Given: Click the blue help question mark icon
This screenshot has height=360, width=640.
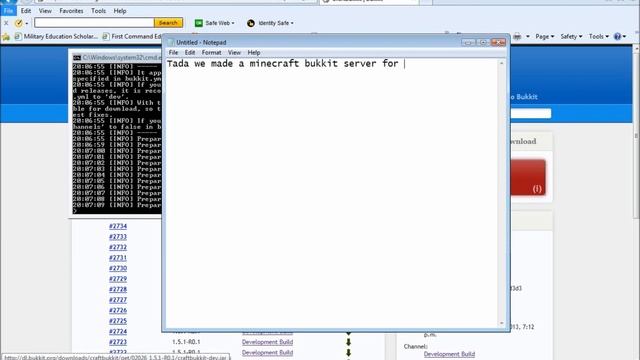Looking at the screenshot, I should click(x=617, y=36).
